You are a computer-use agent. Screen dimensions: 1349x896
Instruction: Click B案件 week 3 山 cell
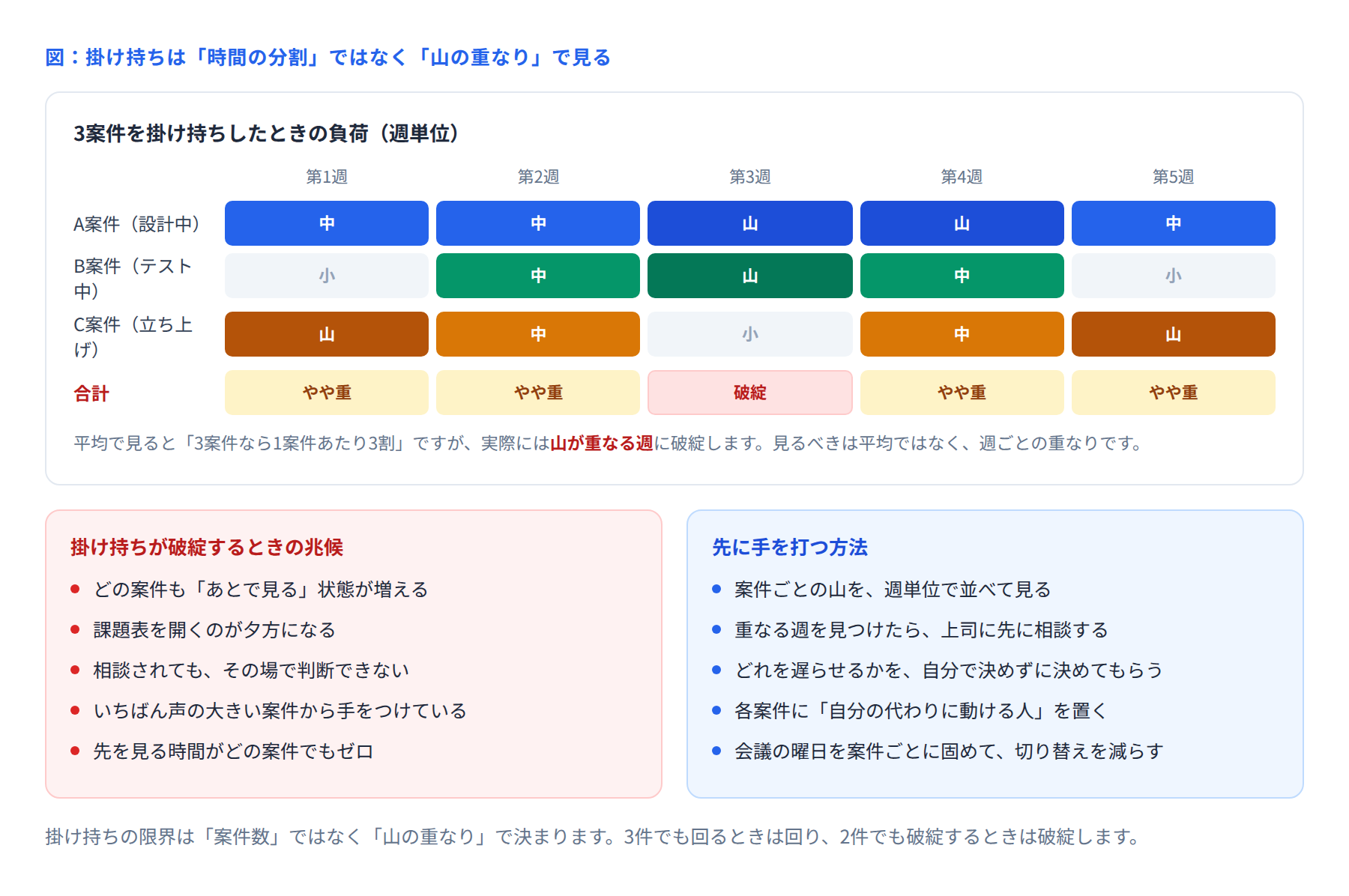750,276
